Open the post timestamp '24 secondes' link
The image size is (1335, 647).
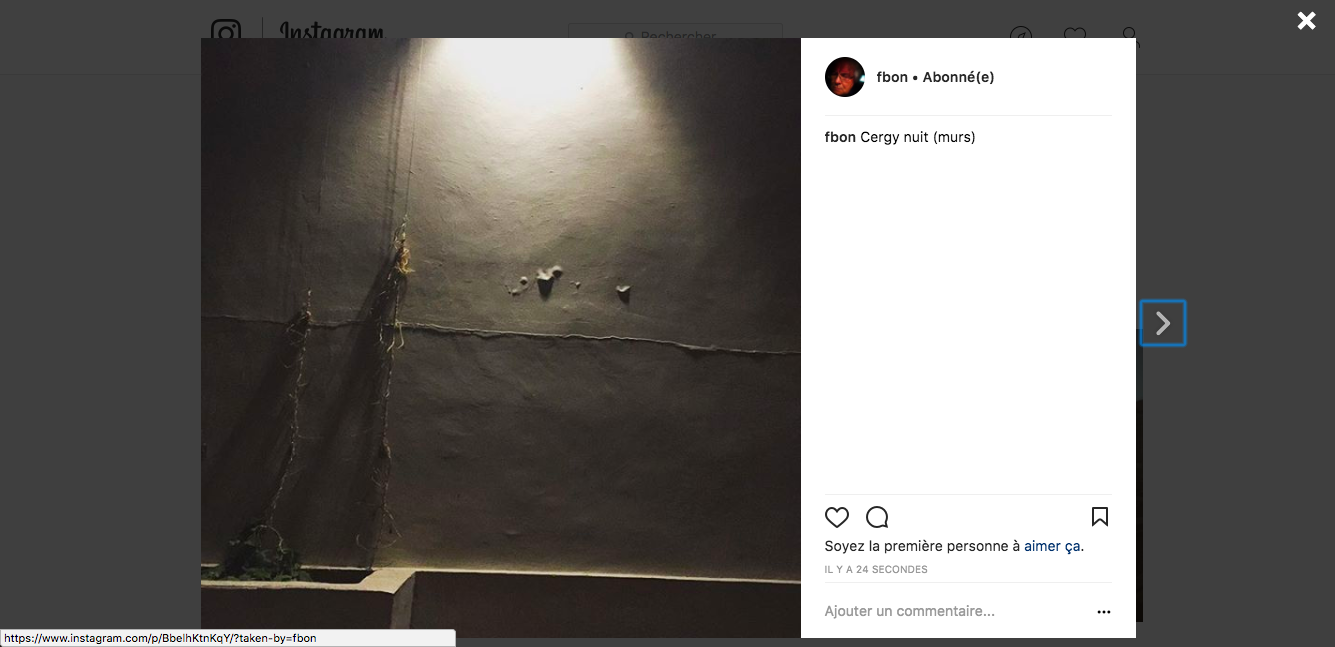tap(876, 569)
